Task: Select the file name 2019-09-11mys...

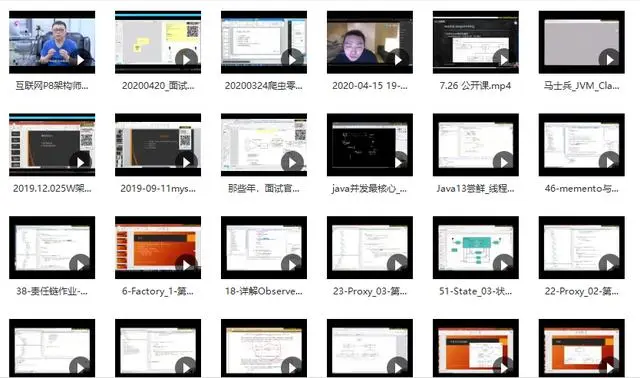Action: 158,189
